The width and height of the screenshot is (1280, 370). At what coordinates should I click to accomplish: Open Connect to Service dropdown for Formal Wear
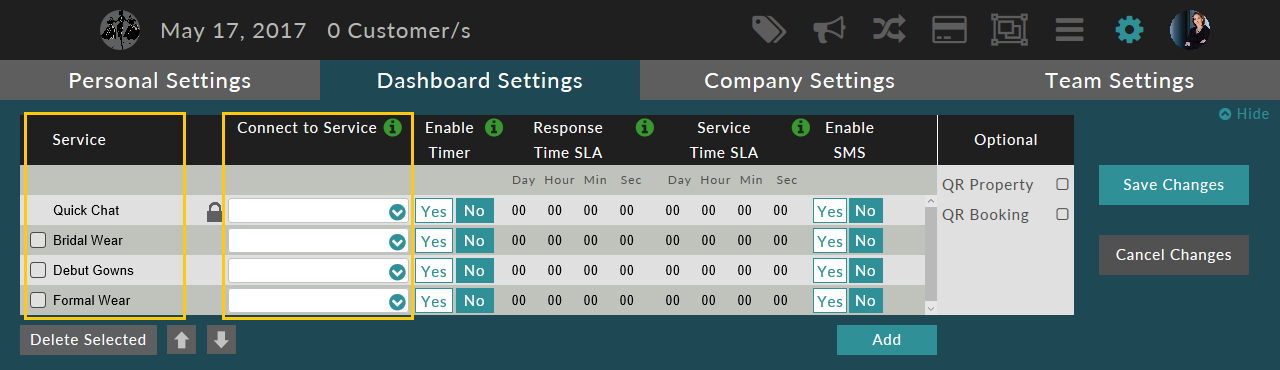point(318,301)
